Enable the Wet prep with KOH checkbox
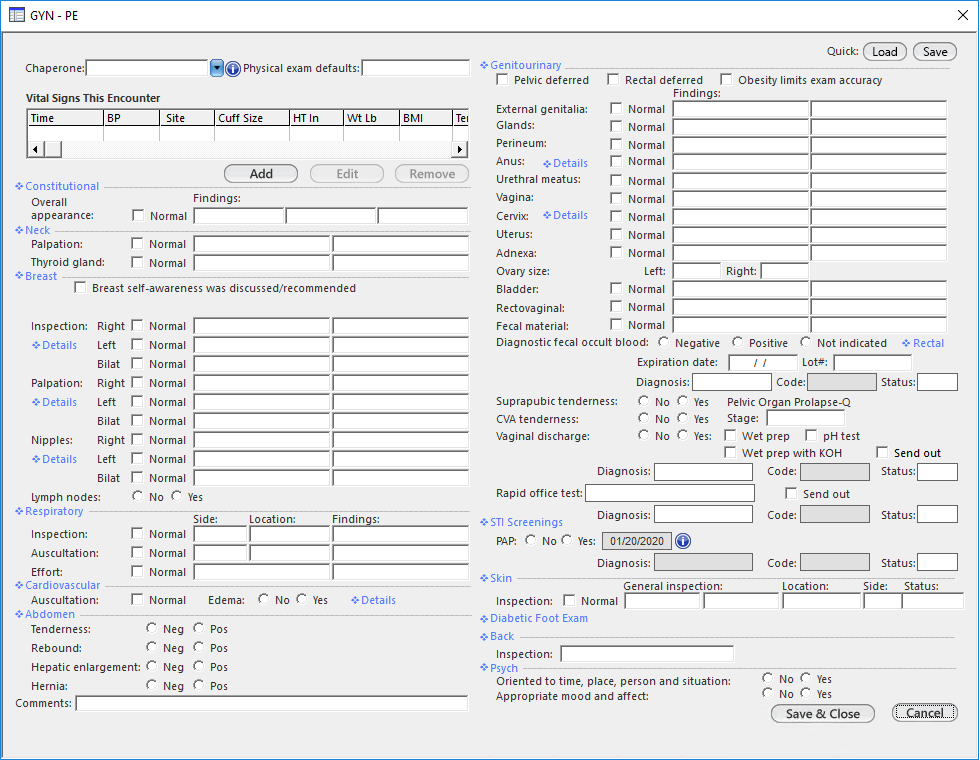Viewport: 980px width, 760px height. click(729, 452)
